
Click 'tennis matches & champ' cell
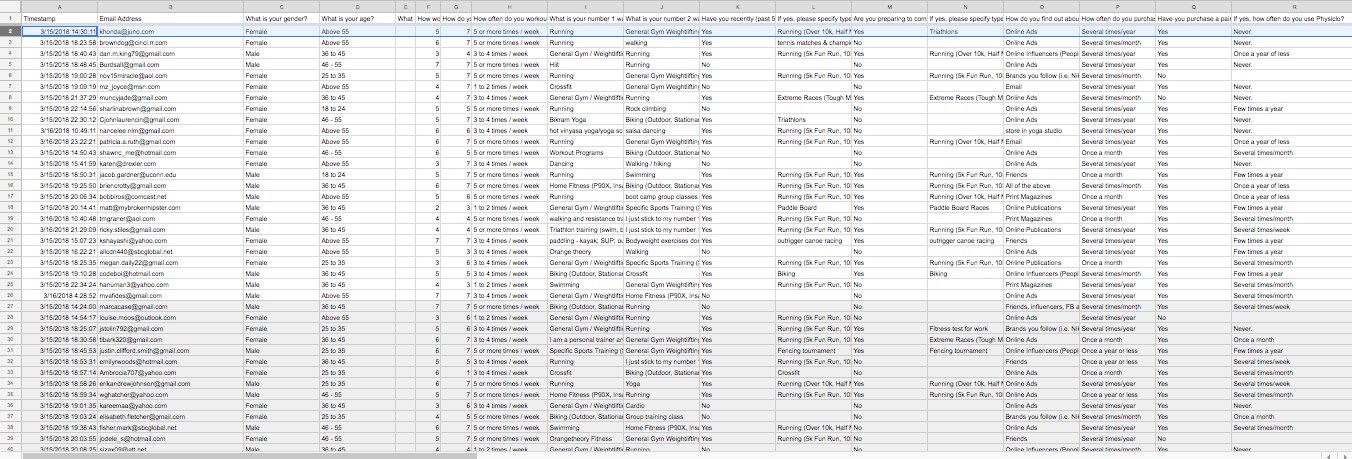[x=812, y=43]
